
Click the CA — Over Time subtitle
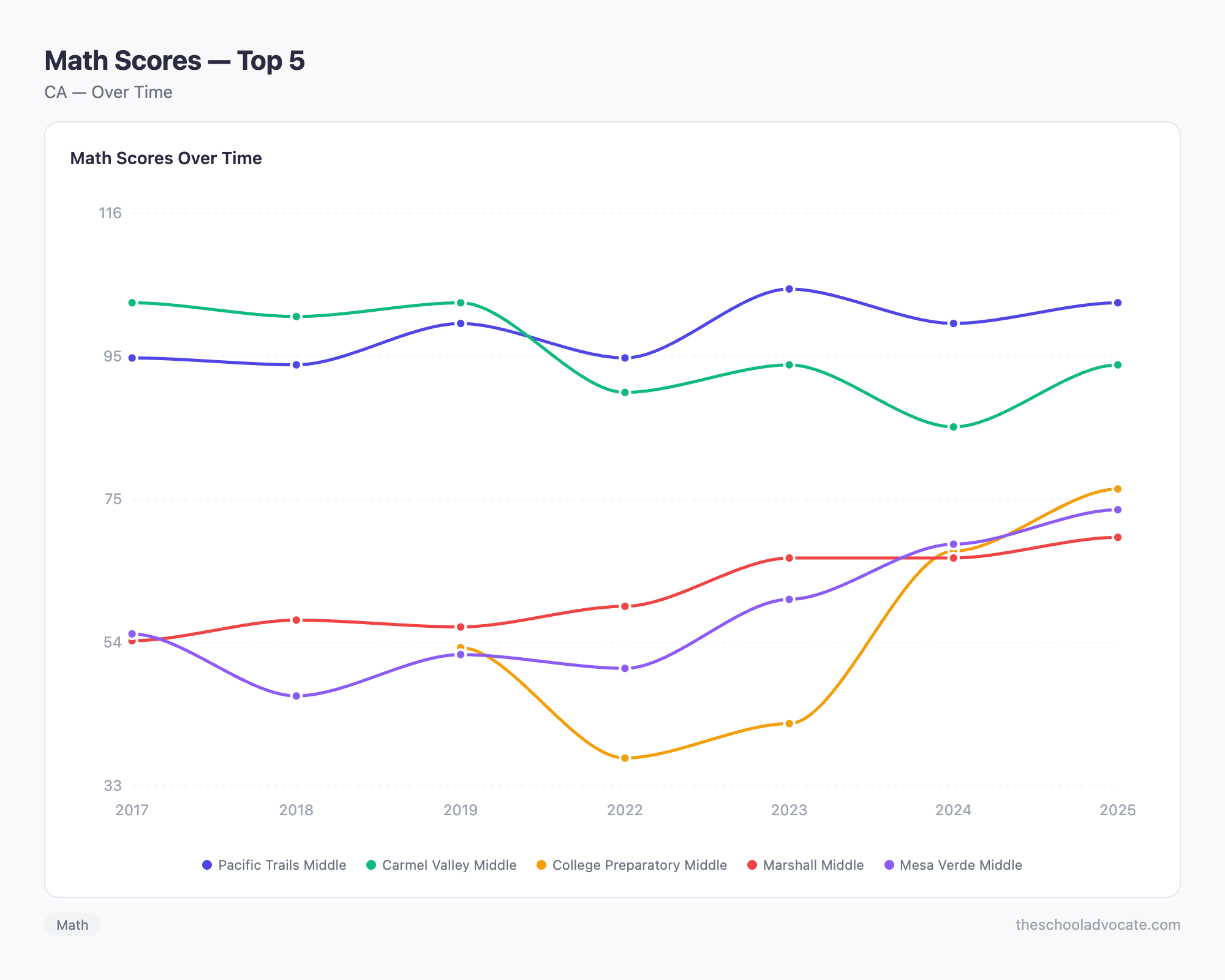pos(108,92)
